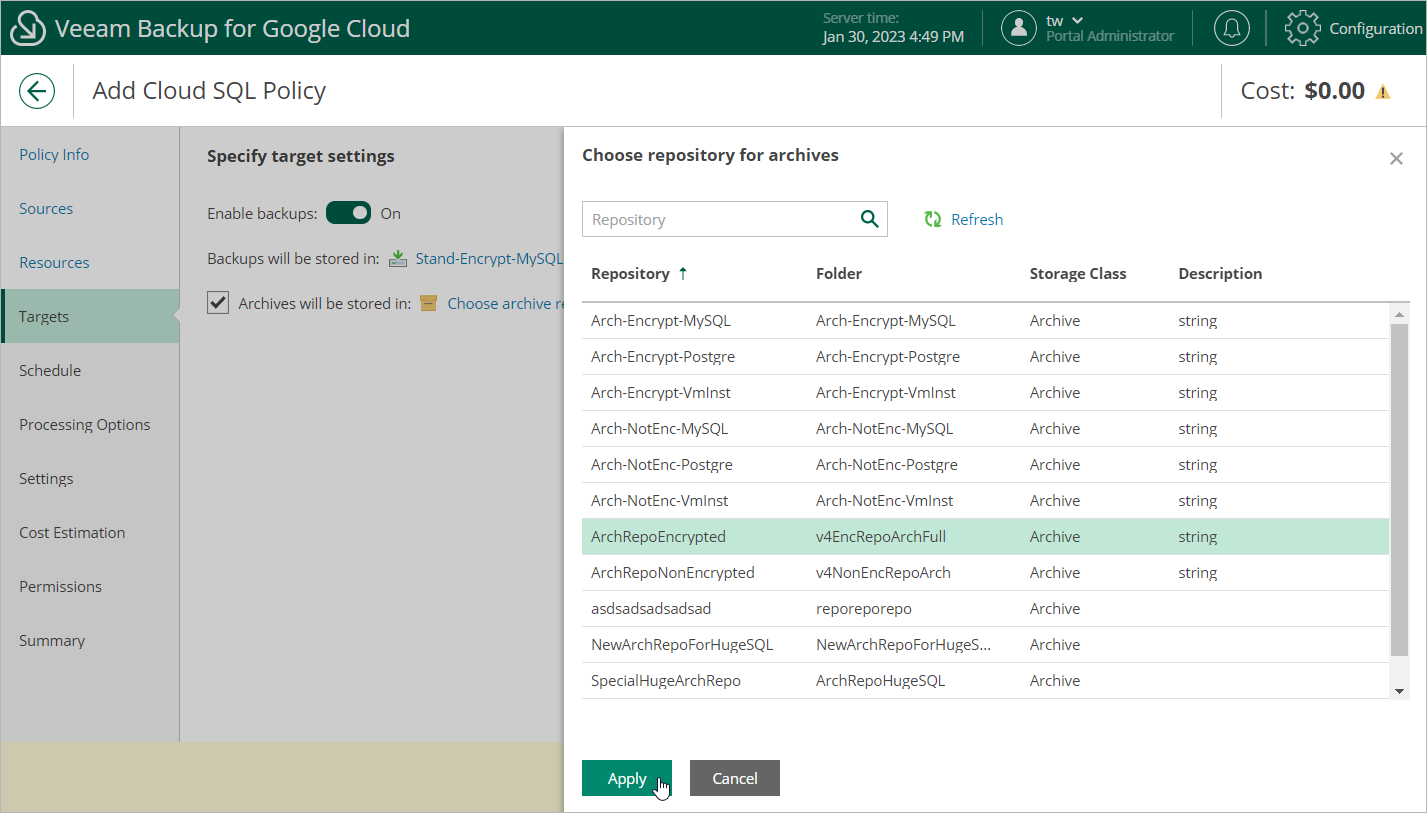Click the cost warning triangle icon
This screenshot has width=1427, height=813.
click(1383, 92)
